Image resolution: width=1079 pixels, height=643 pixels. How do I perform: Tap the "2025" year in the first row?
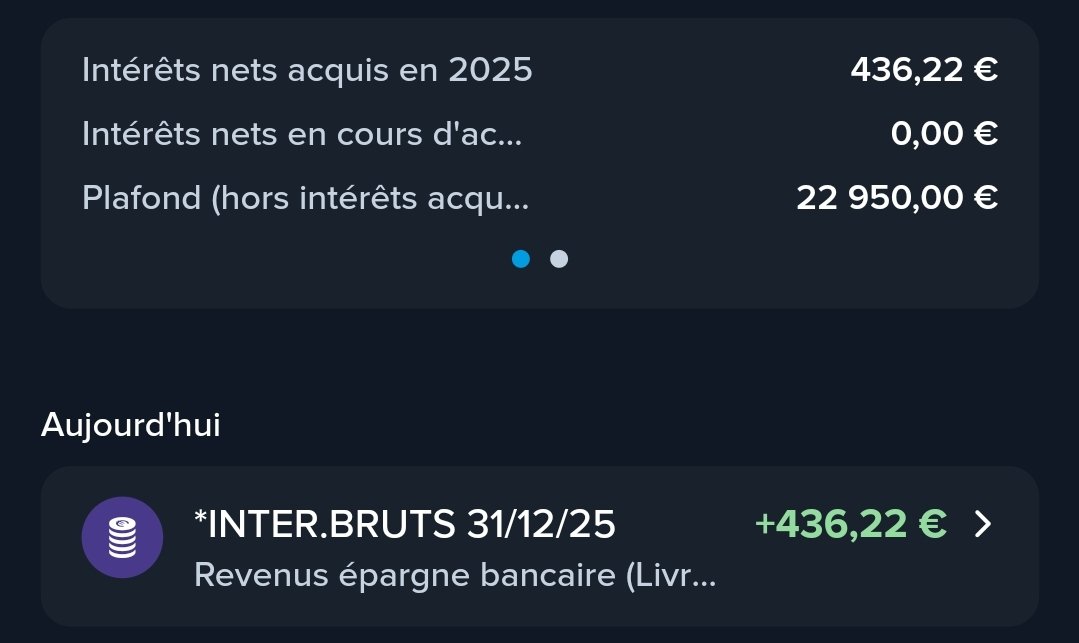tap(490, 70)
